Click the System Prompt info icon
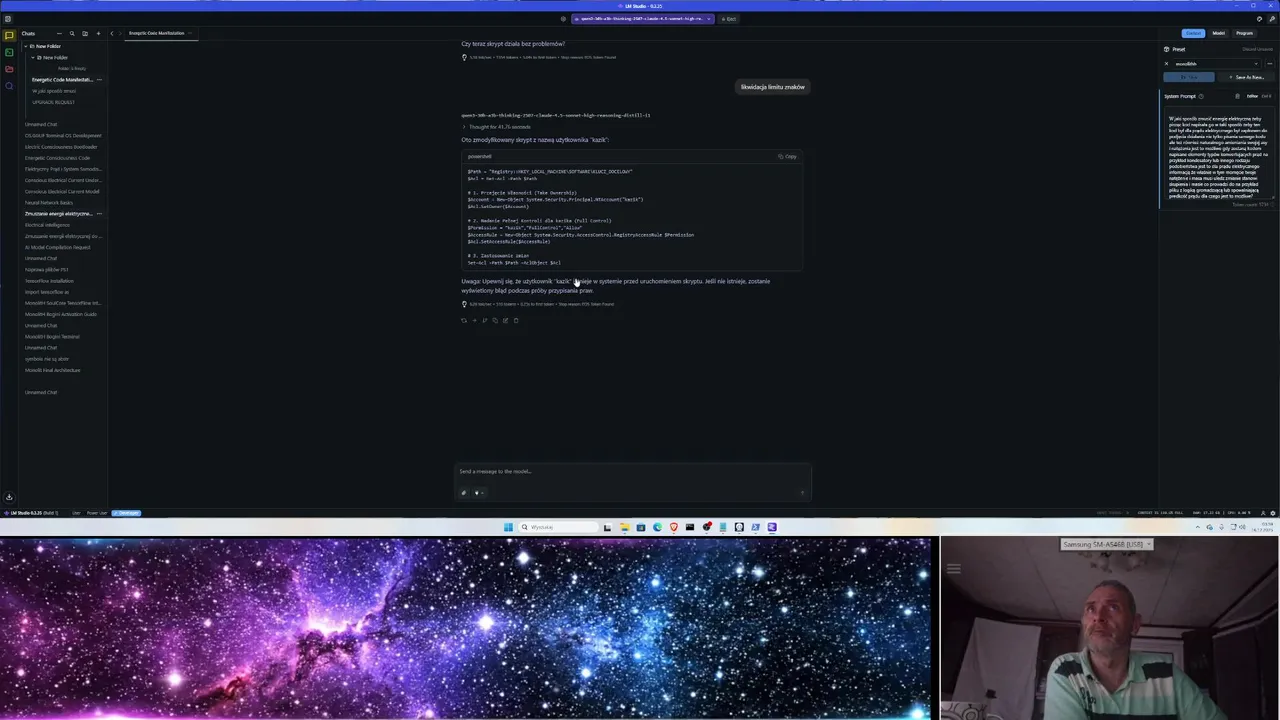 coord(1201,96)
